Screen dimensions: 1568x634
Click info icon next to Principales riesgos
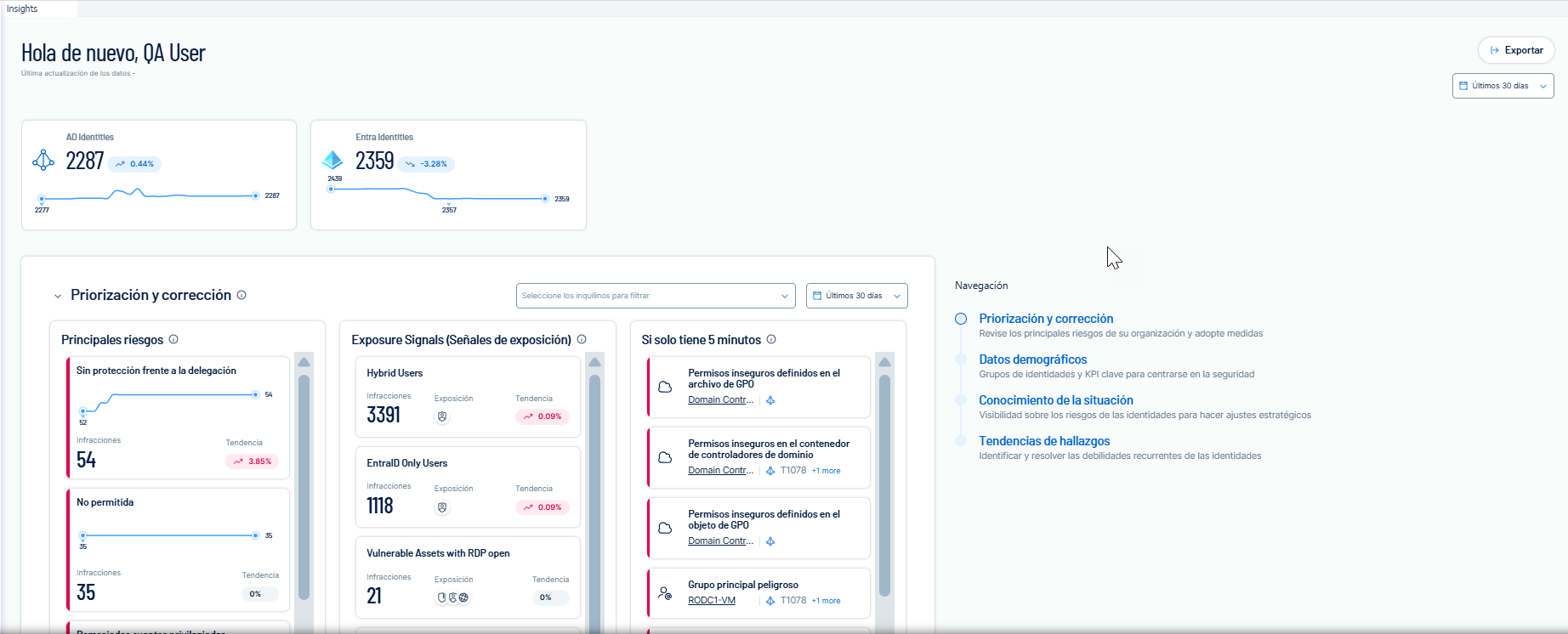(173, 339)
